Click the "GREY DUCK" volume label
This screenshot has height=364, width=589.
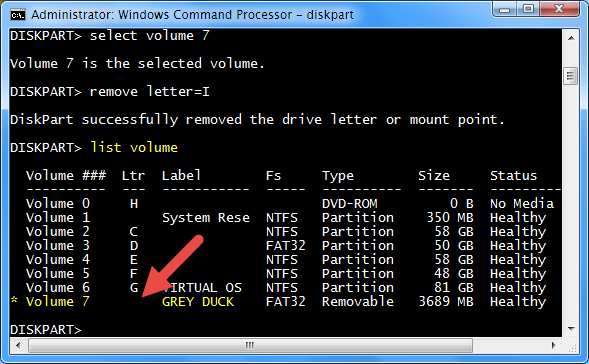[x=198, y=302]
